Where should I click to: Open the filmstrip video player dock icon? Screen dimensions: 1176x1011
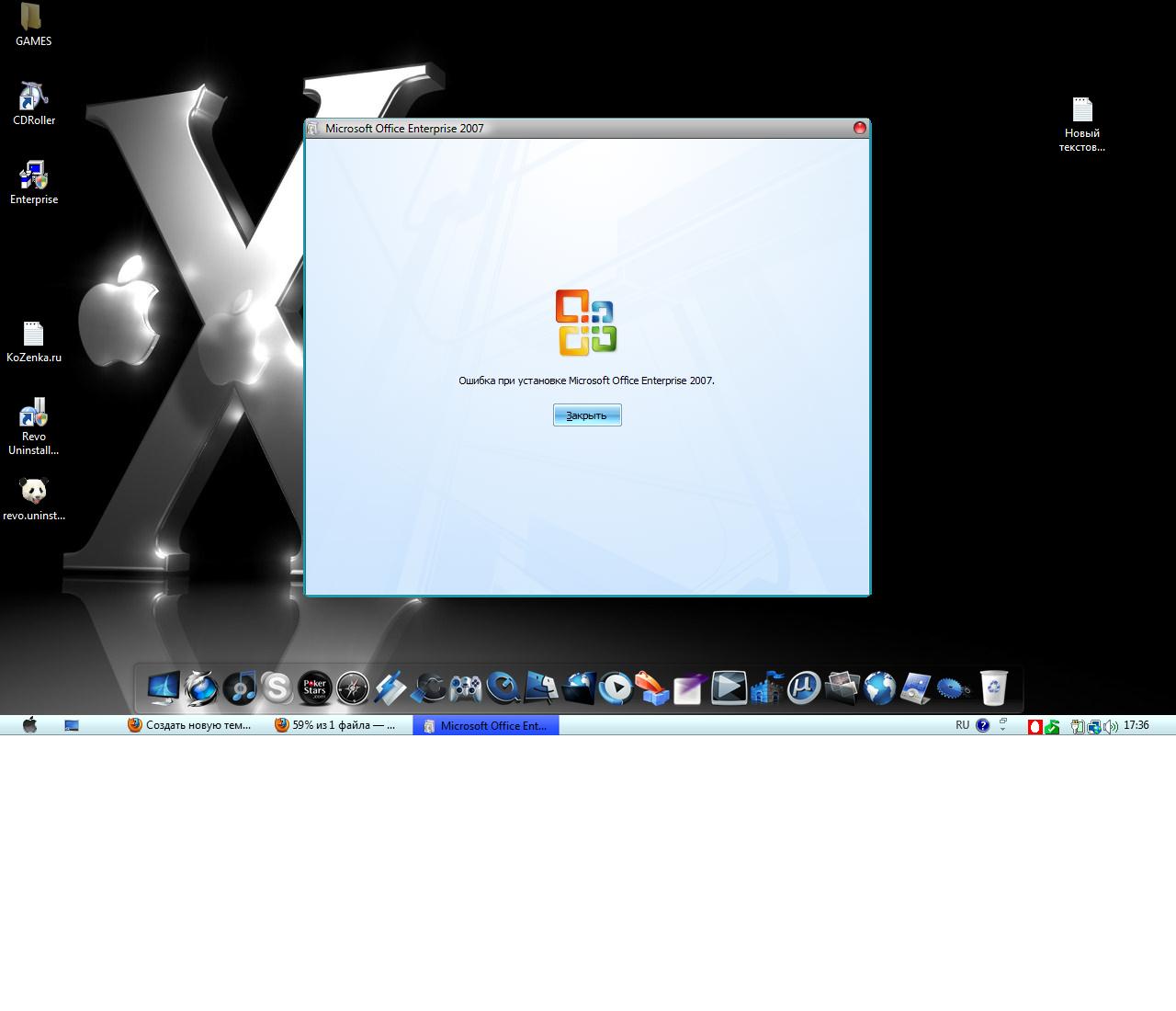(x=729, y=687)
